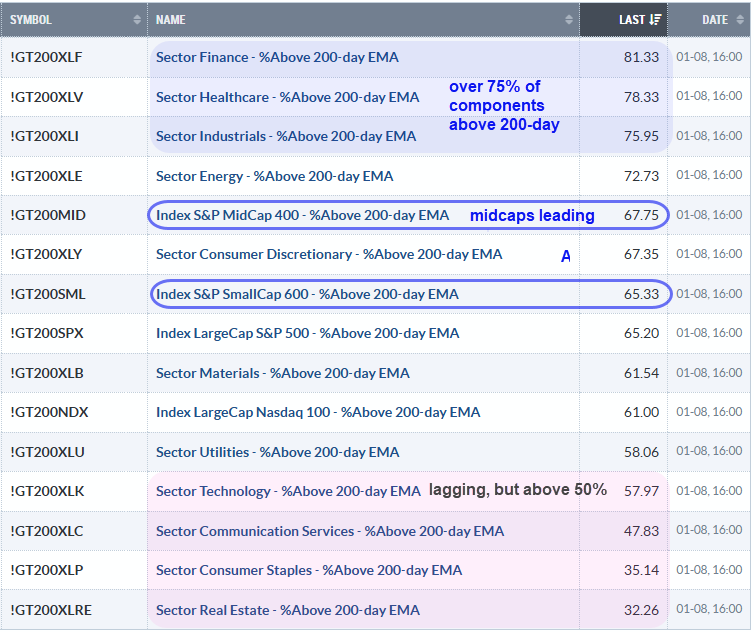Select Sector Communication Services entry
The height and width of the screenshot is (632, 754).
tap(330, 531)
